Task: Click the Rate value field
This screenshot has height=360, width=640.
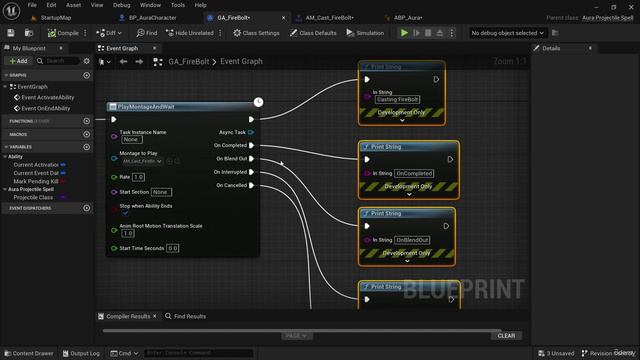Action: pos(138,177)
